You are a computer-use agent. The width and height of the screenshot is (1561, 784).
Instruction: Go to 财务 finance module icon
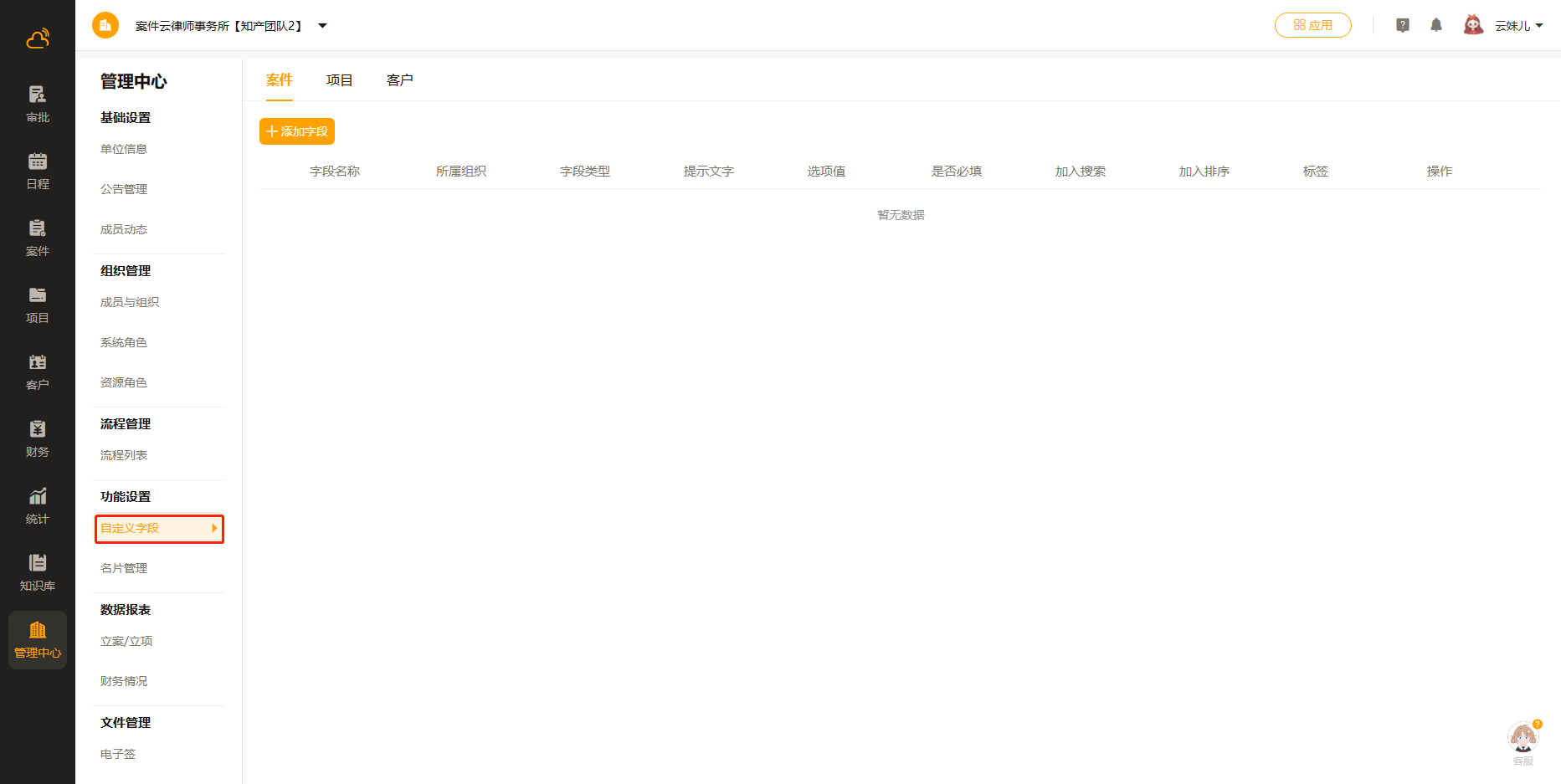coord(38,430)
